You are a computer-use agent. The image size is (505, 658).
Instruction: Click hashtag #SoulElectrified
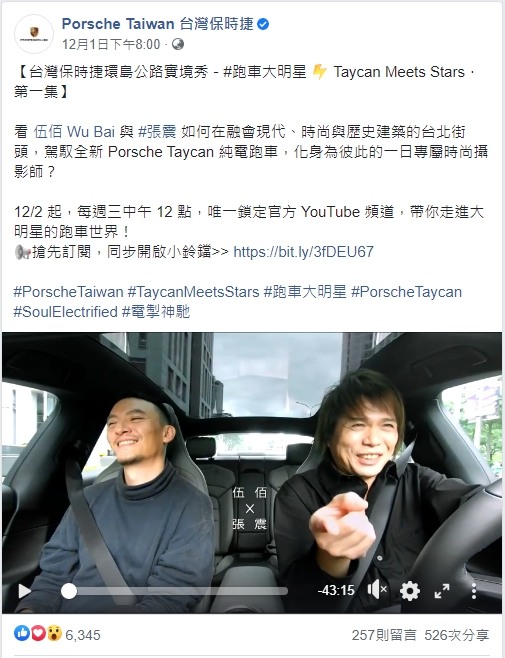click(x=65, y=312)
